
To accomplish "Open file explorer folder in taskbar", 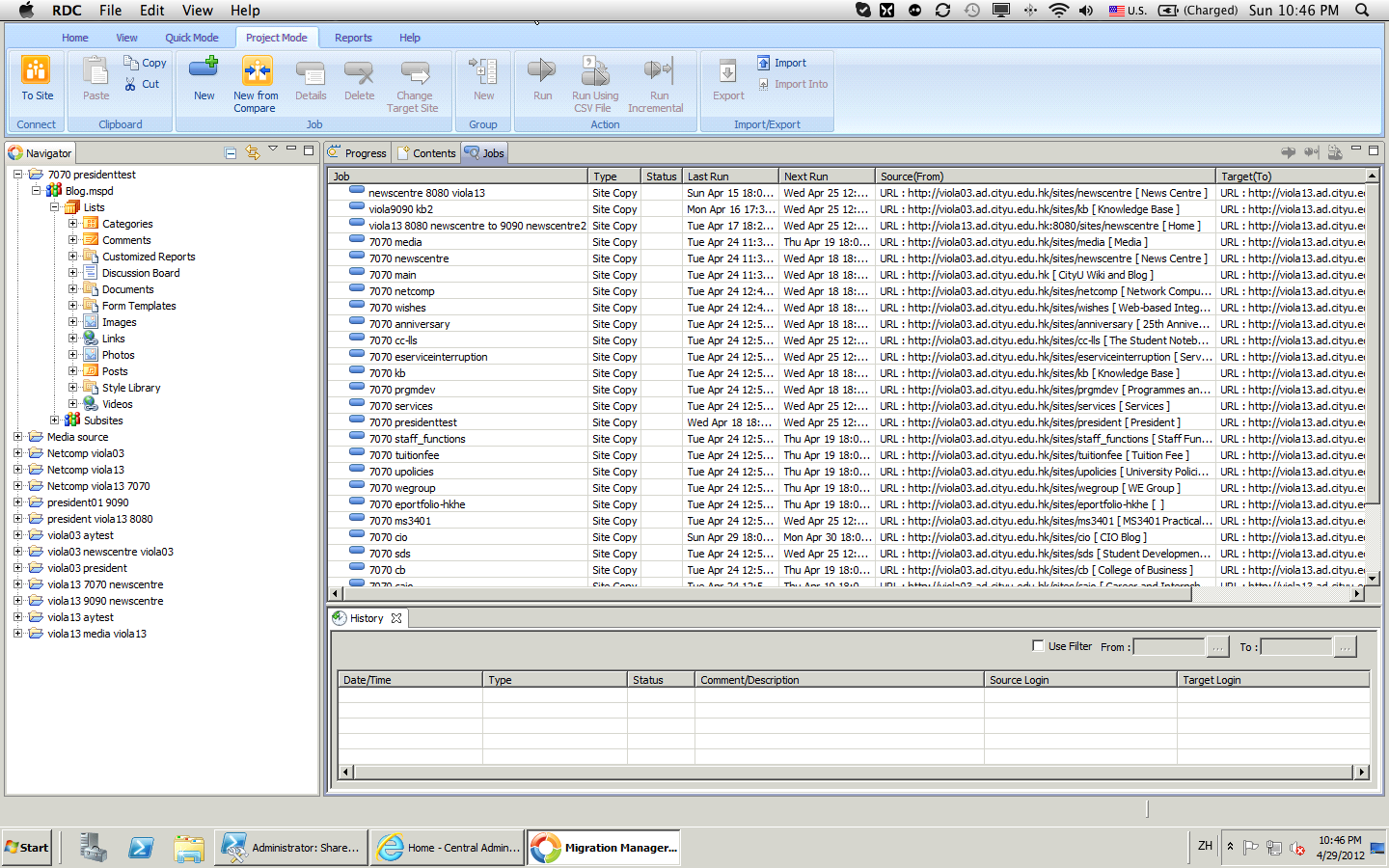I will pyautogui.click(x=189, y=847).
